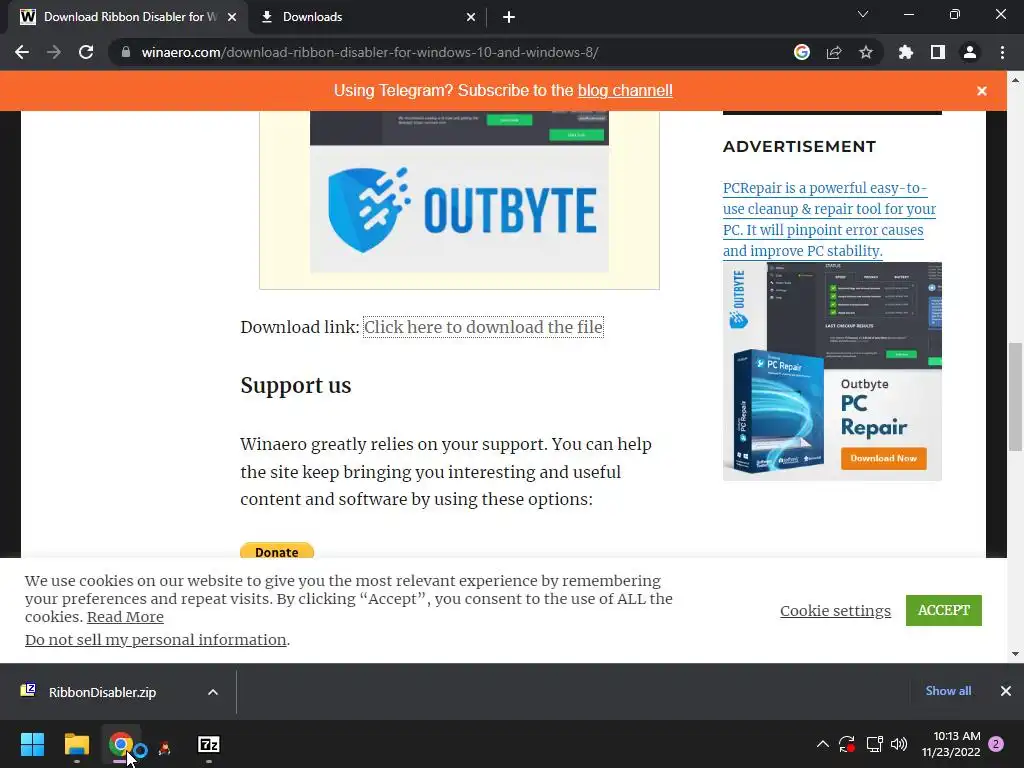Image resolution: width=1024 pixels, height=768 pixels.
Task: Open the Google icon in address bar
Action: 802,52
